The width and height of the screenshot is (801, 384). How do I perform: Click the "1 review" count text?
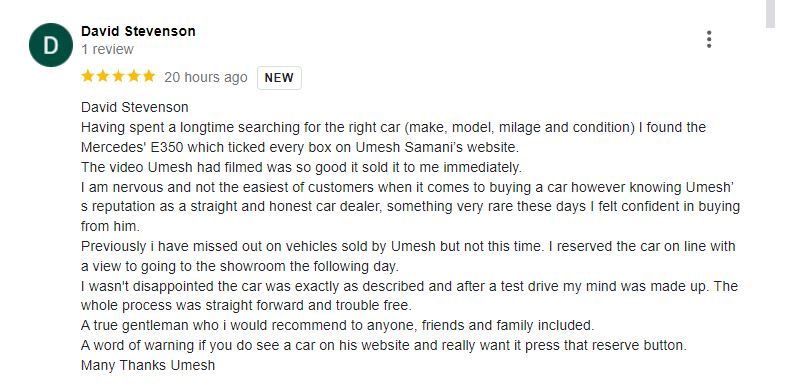coord(107,50)
